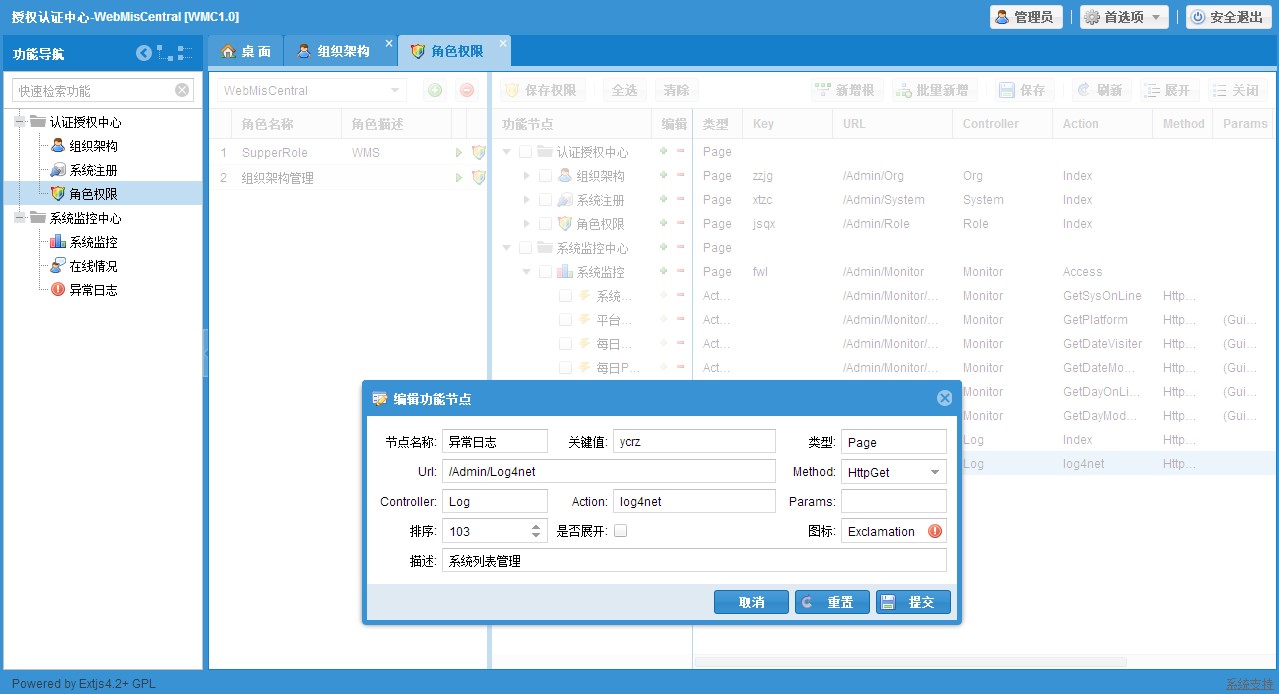The width and height of the screenshot is (1279, 694).
Task: Click 安全退出 to log out
Action: coord(1228,17)
